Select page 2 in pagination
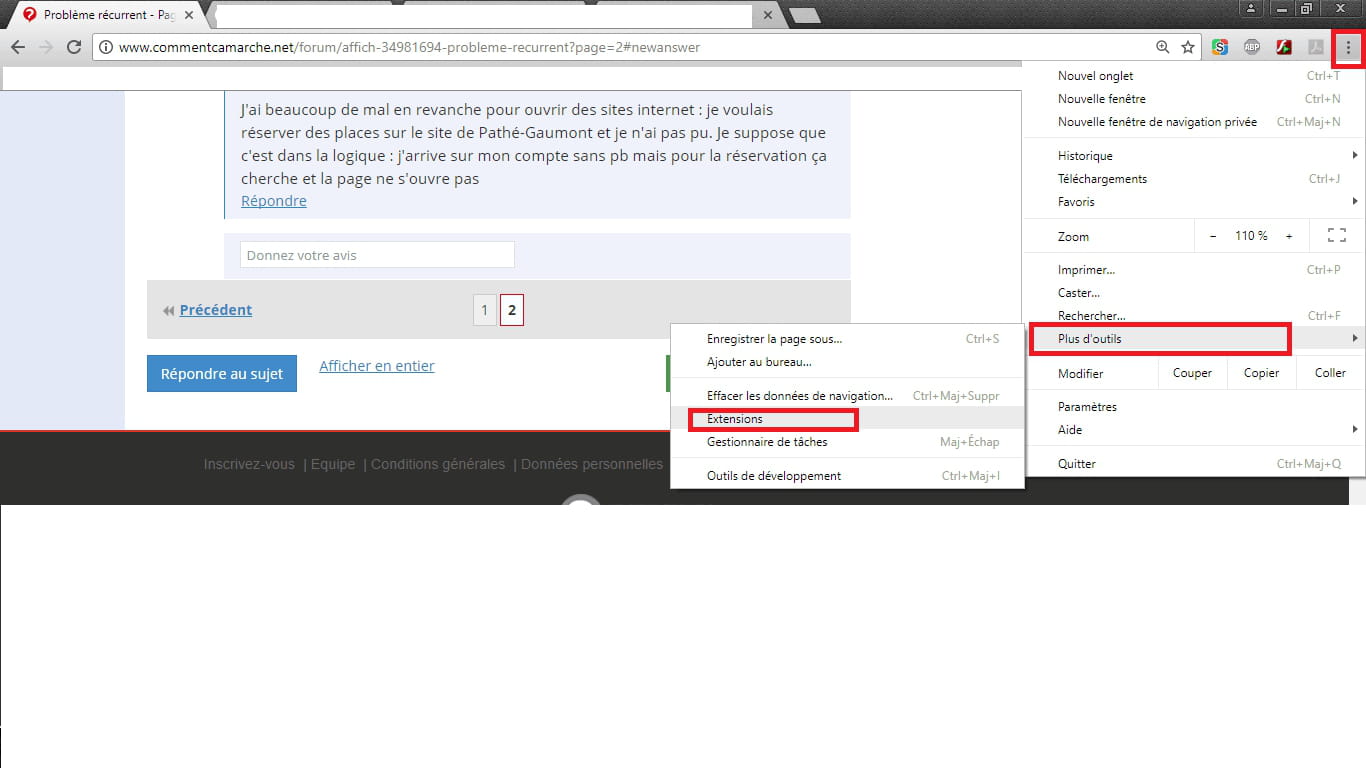 coord(512,310)
